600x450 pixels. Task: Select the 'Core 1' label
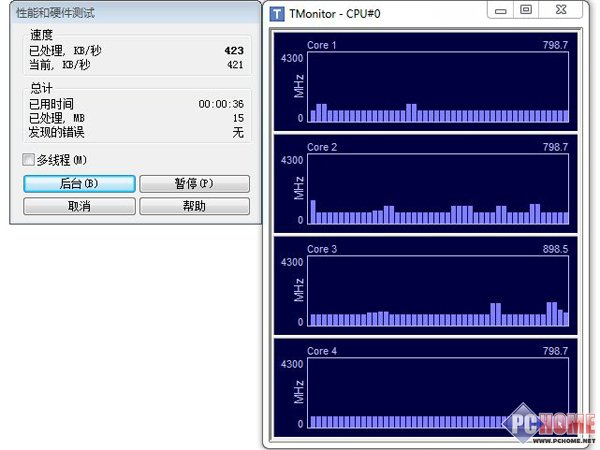click(321, 45)
